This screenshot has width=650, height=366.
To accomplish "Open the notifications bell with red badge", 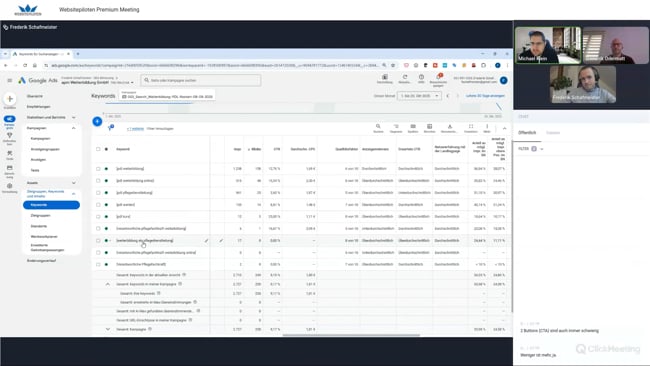I will 438,77.
